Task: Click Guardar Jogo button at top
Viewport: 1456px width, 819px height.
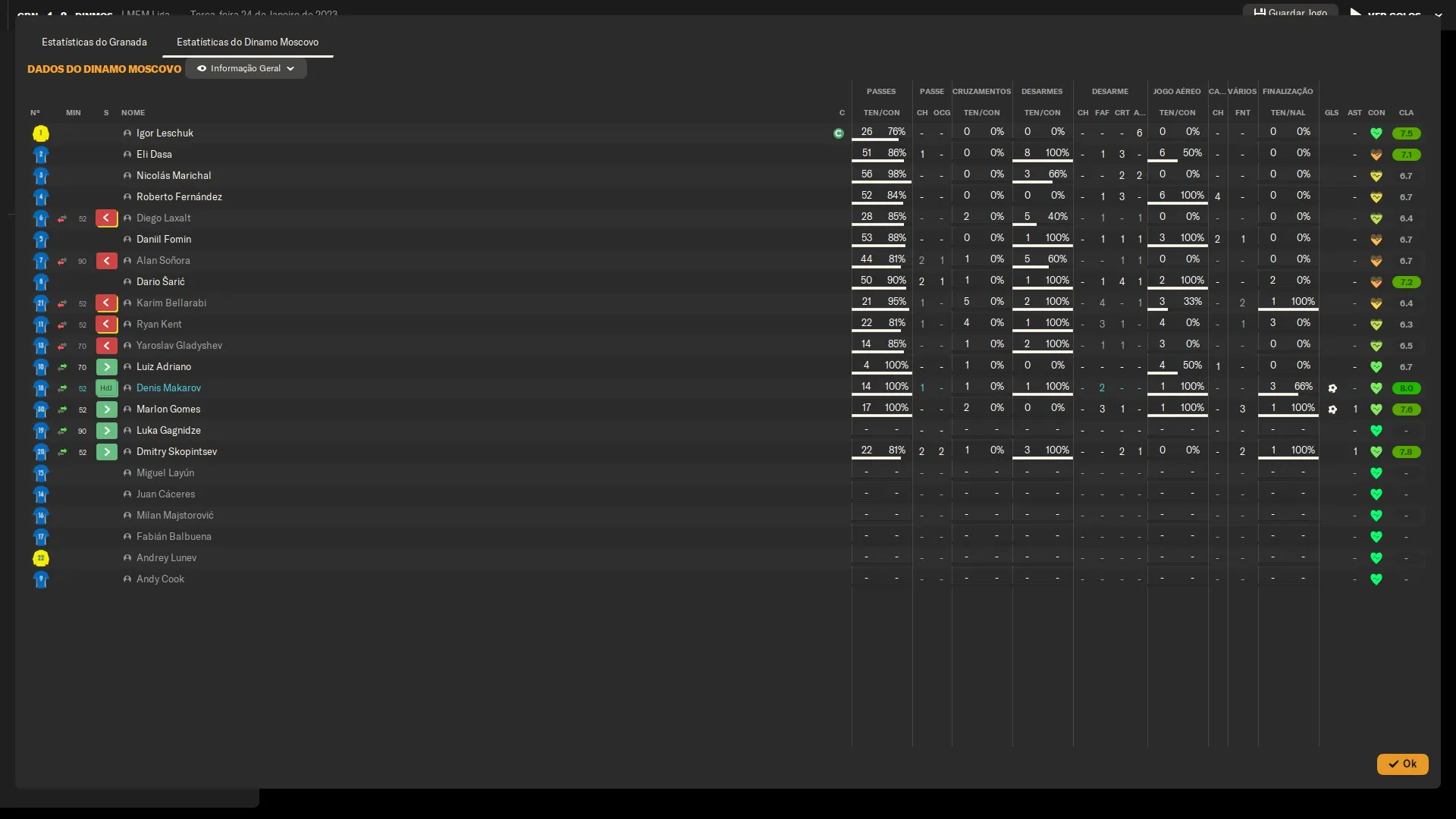Action: (1291, 12)
